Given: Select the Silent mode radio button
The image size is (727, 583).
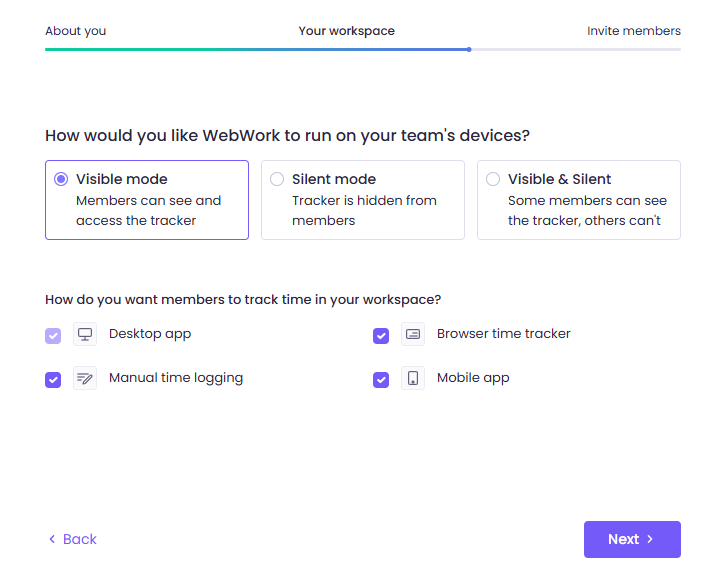Looking at the screenshot, I should coord(277,179).
